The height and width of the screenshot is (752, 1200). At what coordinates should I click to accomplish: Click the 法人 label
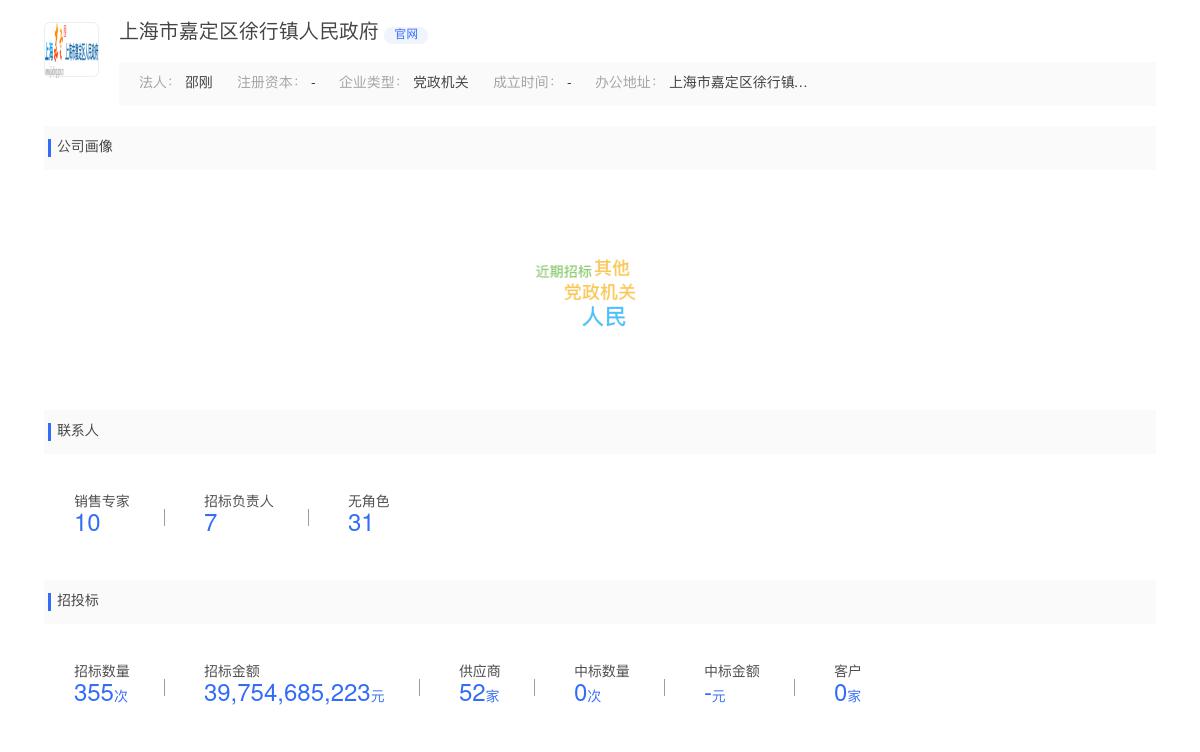click(156, 83)
